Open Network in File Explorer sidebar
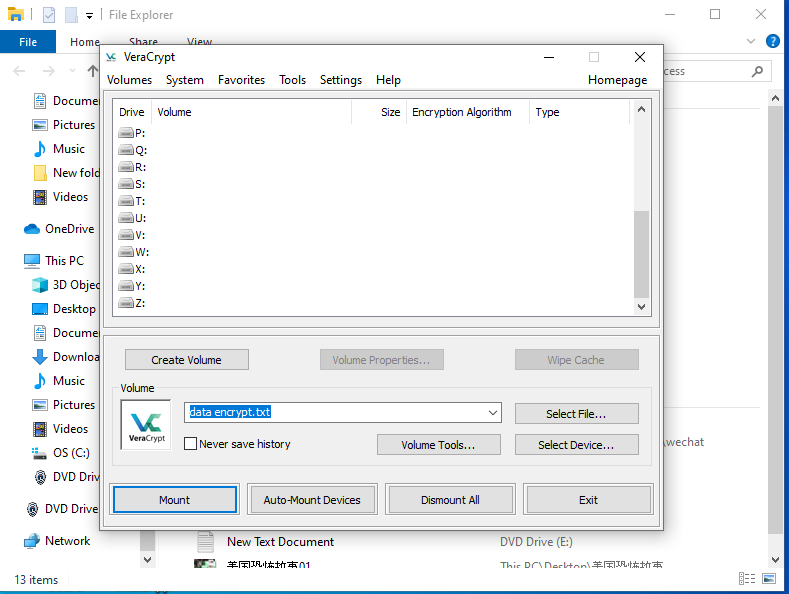This screenshot has width=789, height=594. click(57, 541)
